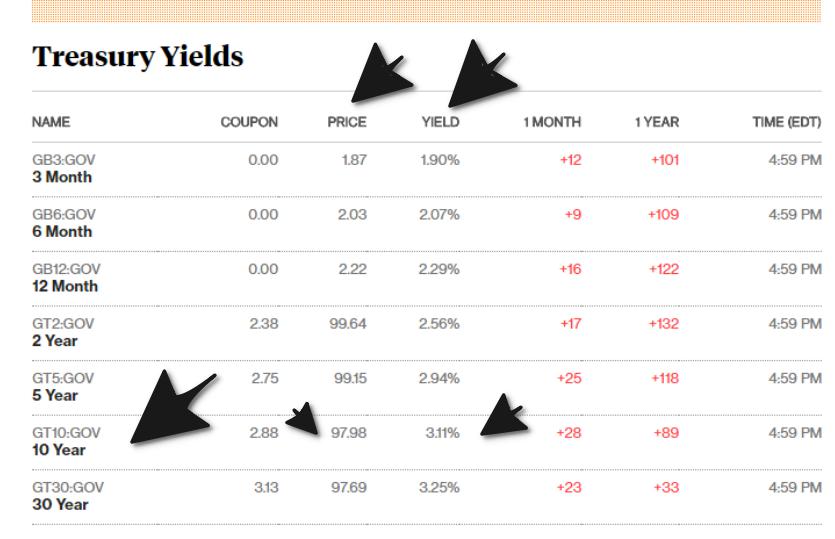Sort by the NAME column header

[51, 122]
